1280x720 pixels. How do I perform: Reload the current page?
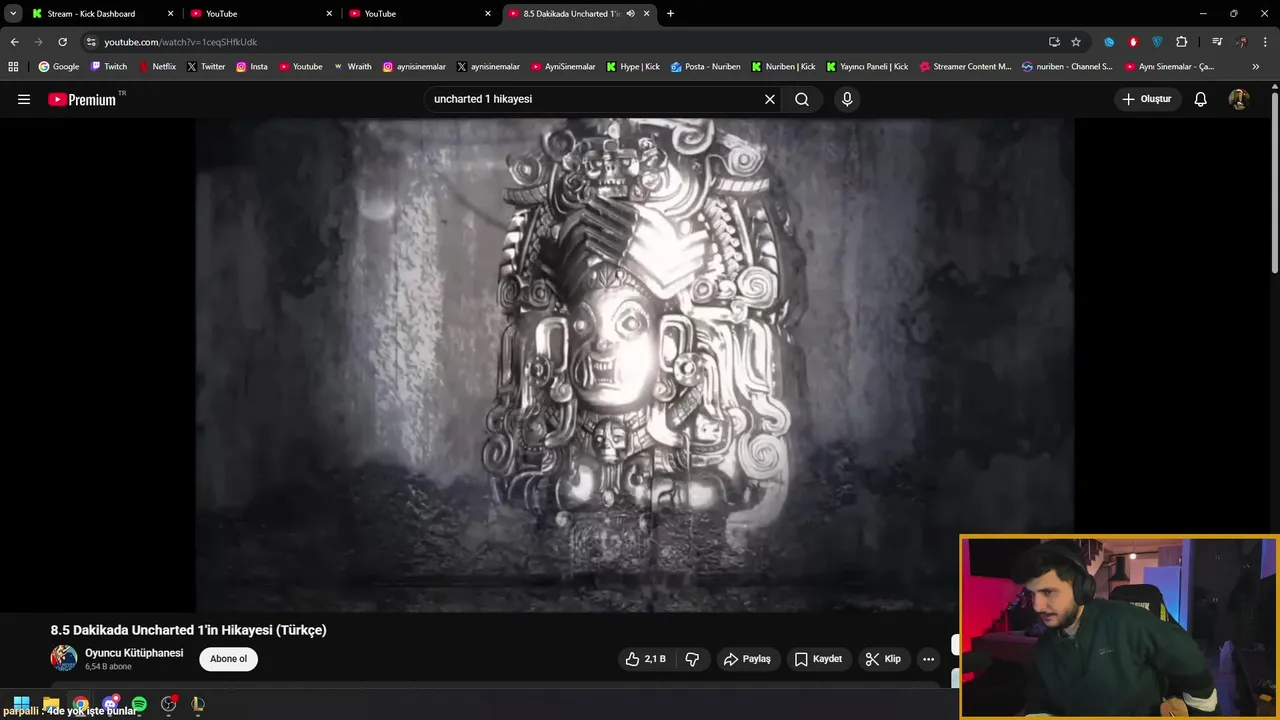click(x=62, y=42)
